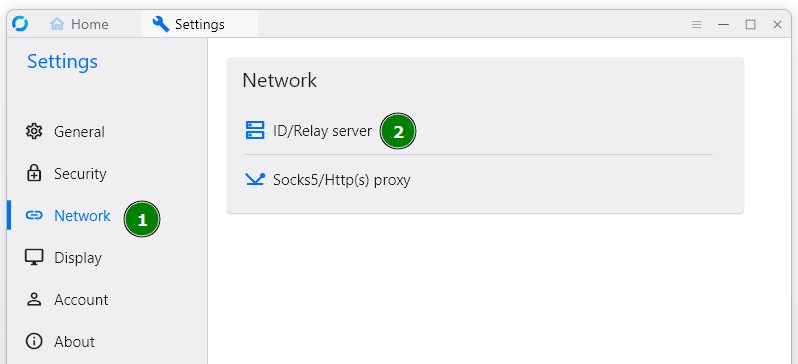Click the blue Settings heading

62,62
